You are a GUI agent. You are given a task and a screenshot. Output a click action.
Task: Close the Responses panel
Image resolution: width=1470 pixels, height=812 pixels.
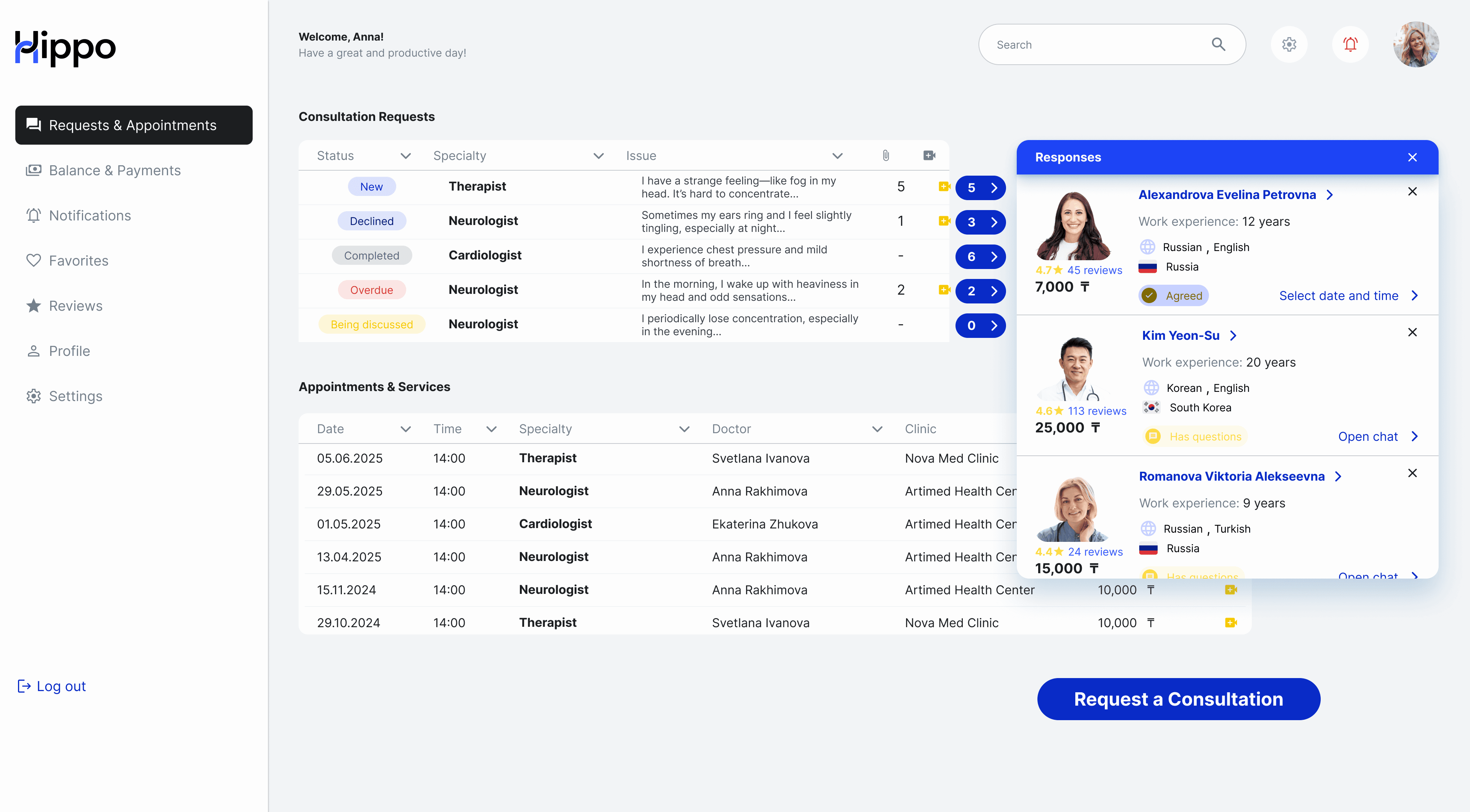[x=1412, y=157]
